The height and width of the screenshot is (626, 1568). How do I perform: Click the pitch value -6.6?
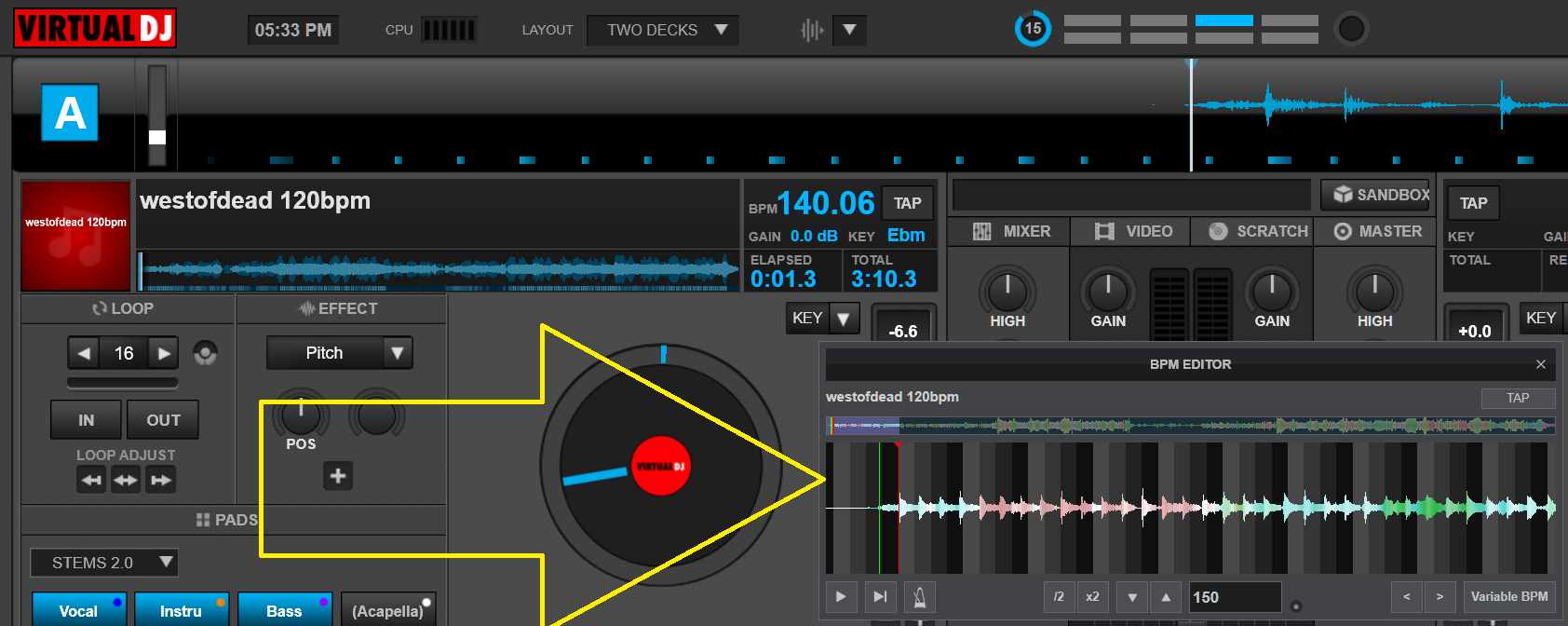[x=902, y=331]
